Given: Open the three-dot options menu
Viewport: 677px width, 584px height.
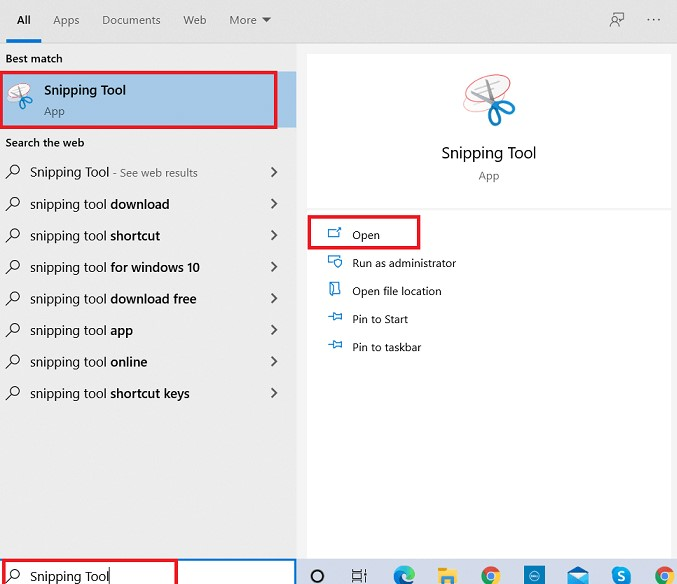Looking at the screenshot, I should 653,20.
